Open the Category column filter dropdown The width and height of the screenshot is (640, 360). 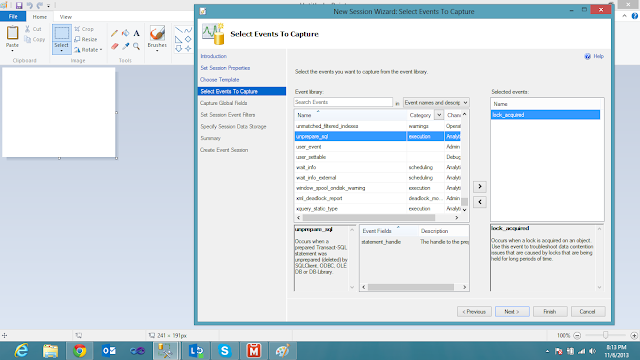pyautogui.click(x=439, y=115)
